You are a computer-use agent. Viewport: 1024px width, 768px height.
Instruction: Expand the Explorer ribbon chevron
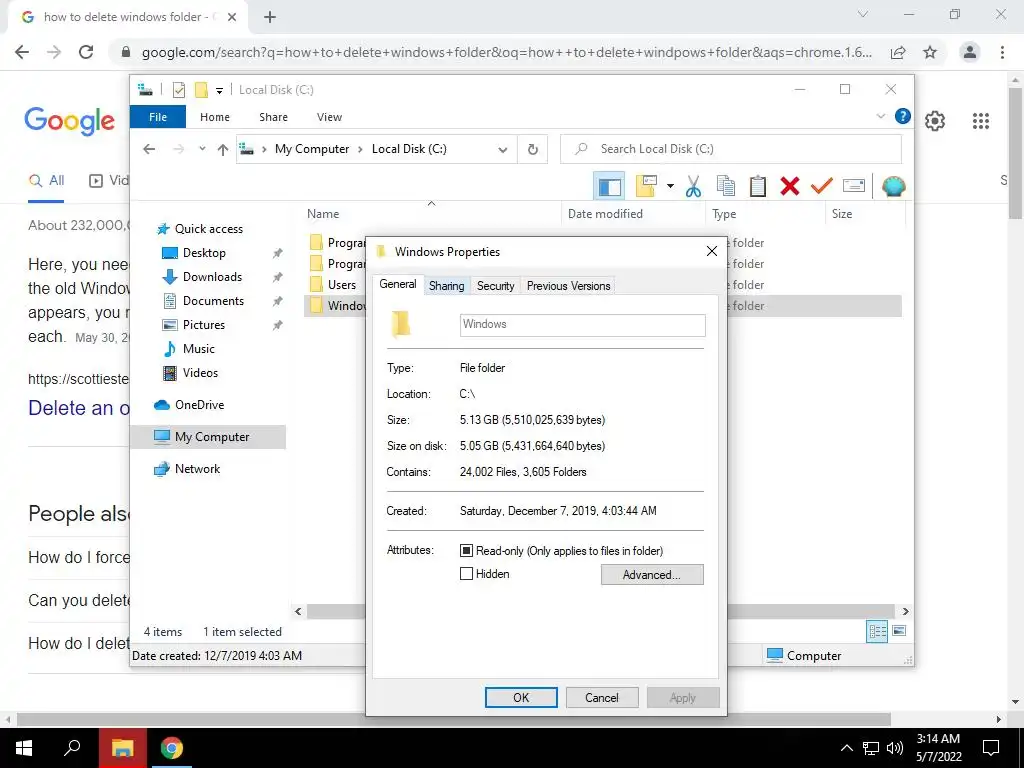coord(880,117)
